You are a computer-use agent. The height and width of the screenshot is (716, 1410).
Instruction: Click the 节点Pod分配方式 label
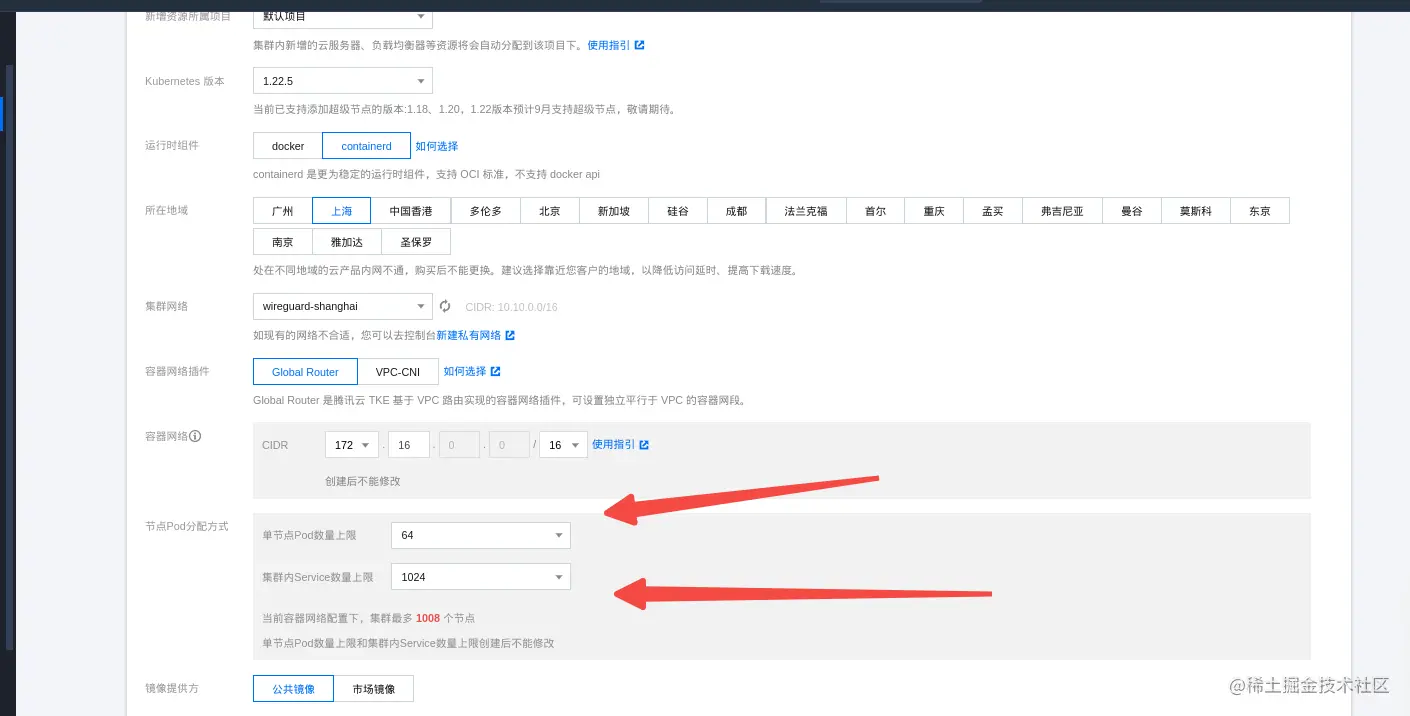click(187, 526)
